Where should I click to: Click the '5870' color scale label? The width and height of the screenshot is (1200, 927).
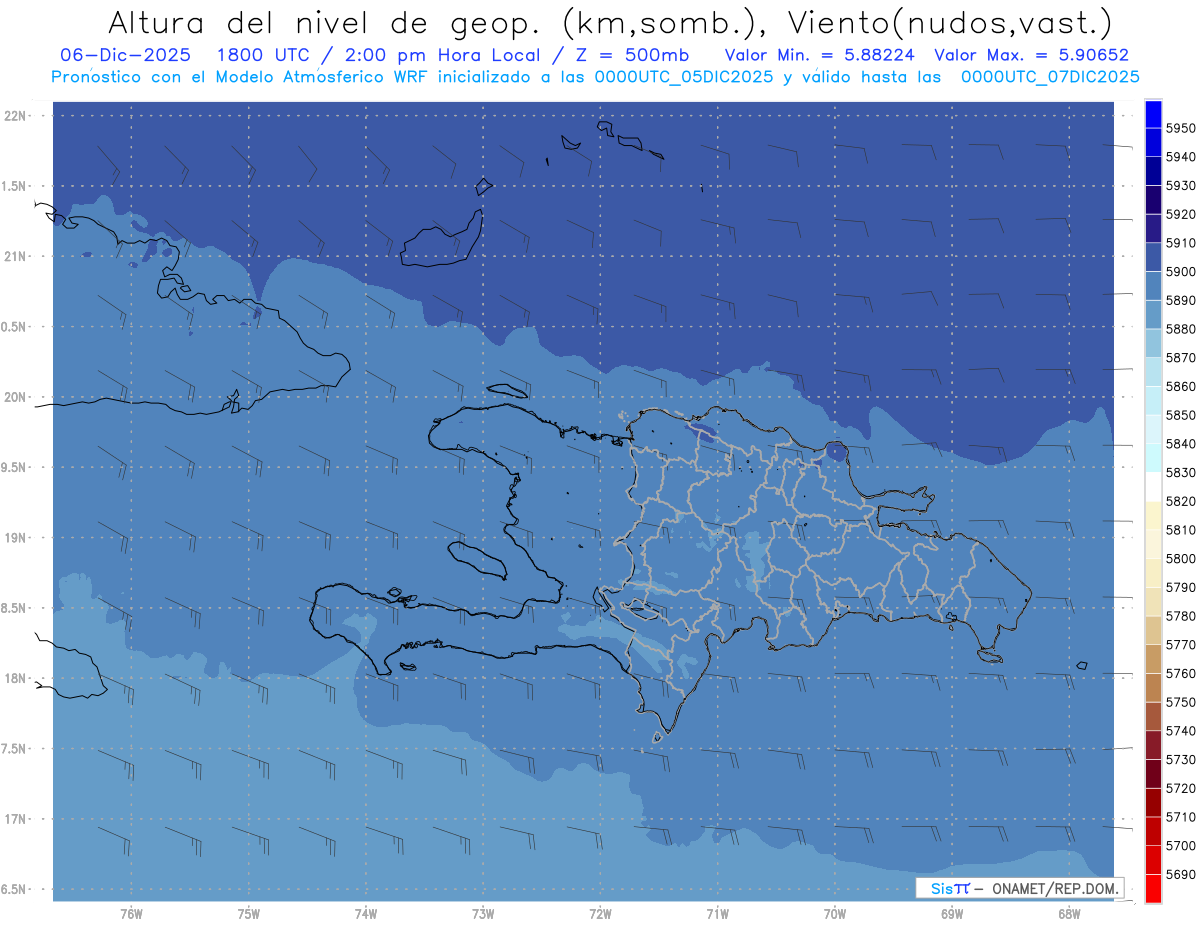[x=1180, y=358]
